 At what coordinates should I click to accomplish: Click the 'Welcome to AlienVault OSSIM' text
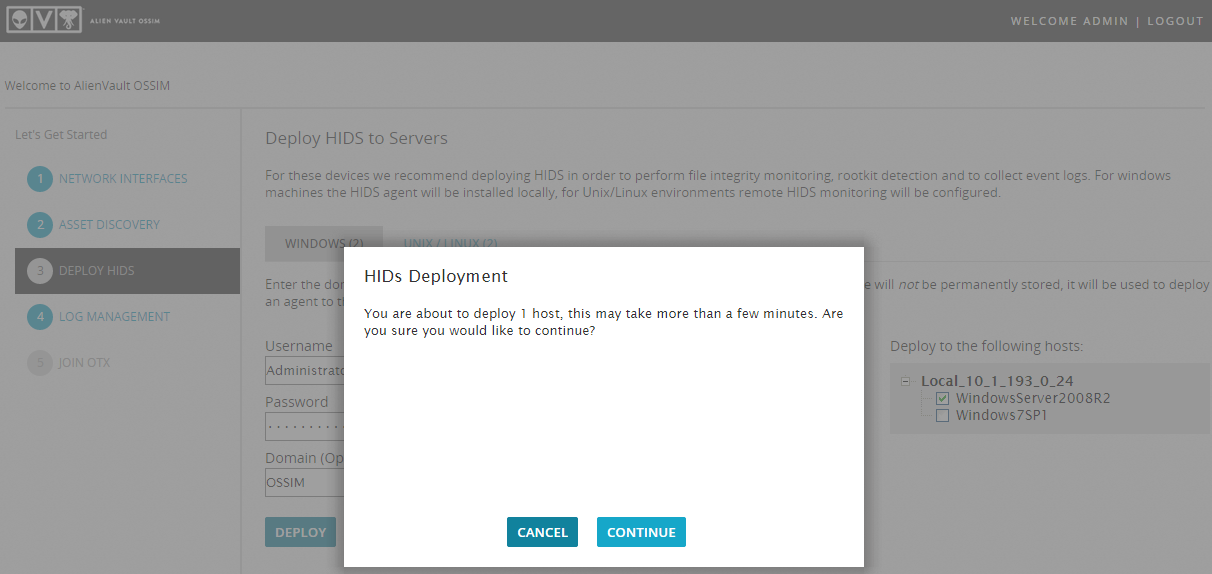click(88, 86)
